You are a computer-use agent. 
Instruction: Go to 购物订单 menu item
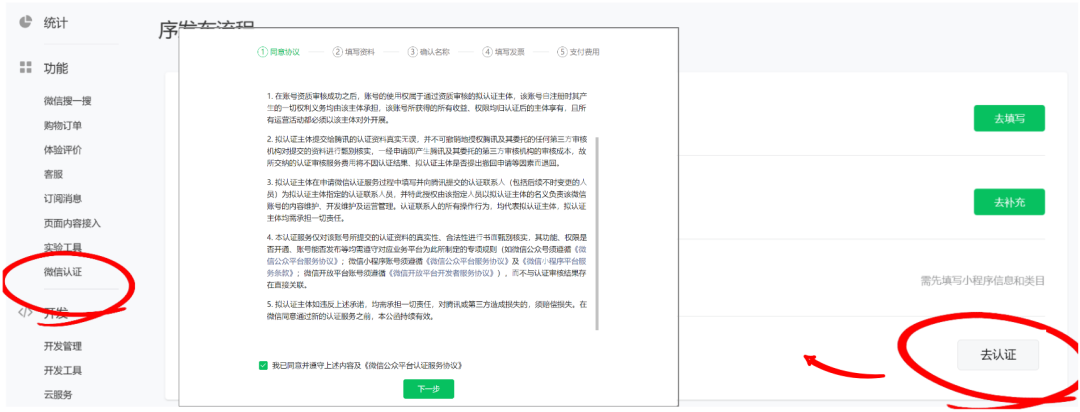(x=63, y=125)
